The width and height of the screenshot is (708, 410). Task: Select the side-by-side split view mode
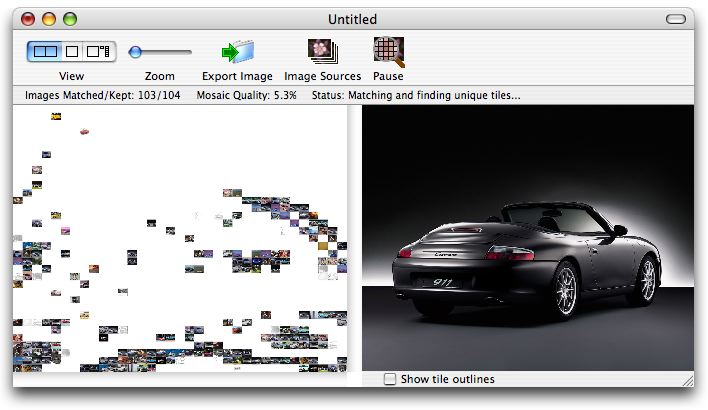pos(45,51)
